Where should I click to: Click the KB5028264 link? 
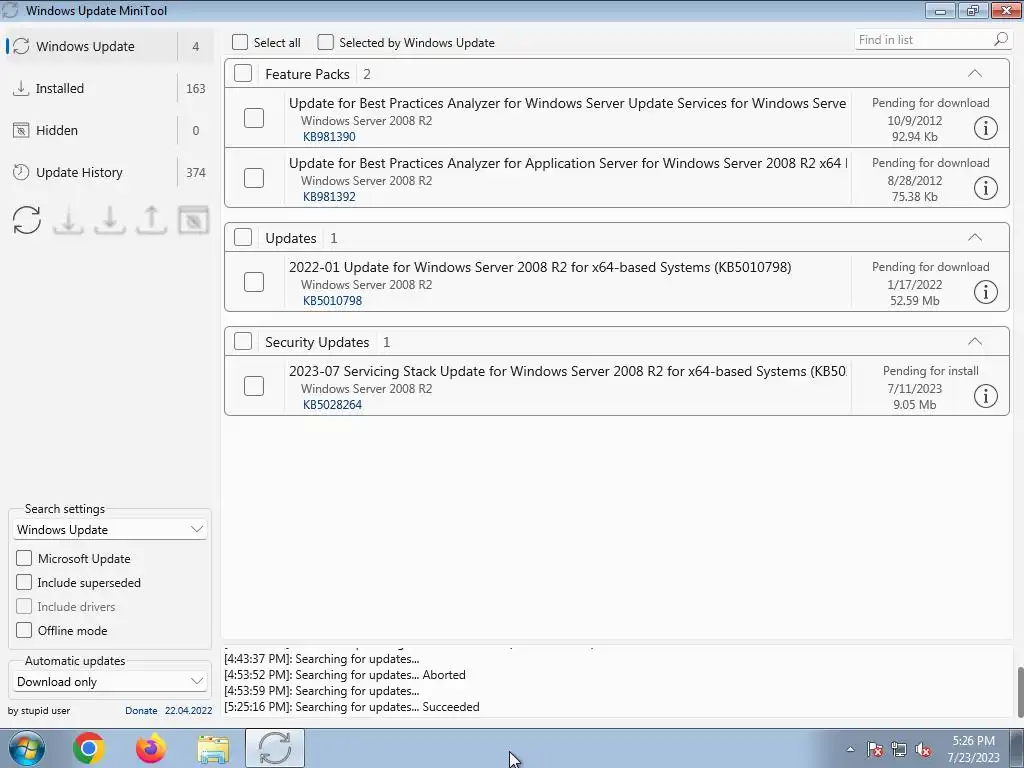click(x=332, y=405)
